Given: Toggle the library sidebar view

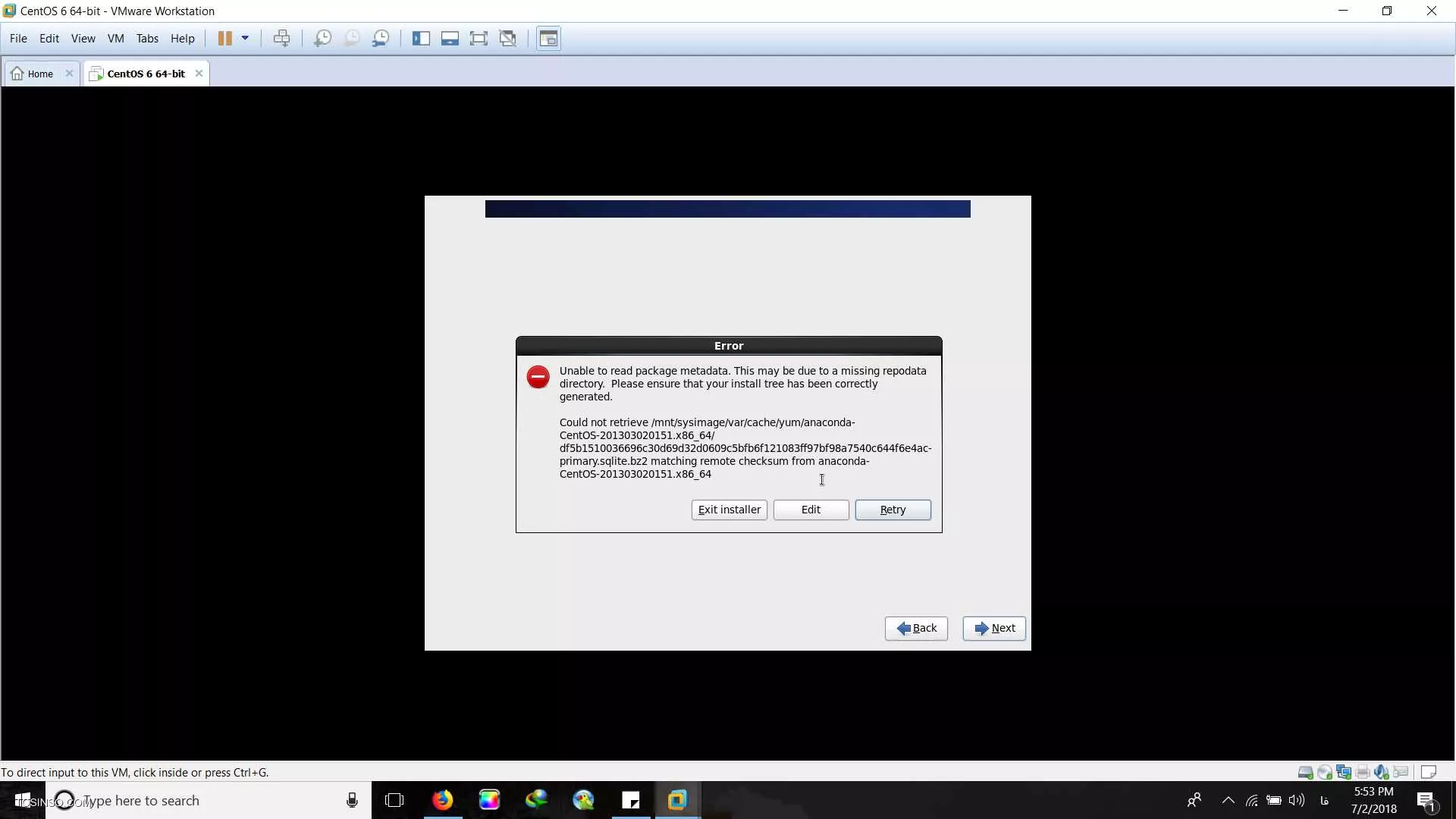Looking at the screenshot, I should click(x=421, y=38).
